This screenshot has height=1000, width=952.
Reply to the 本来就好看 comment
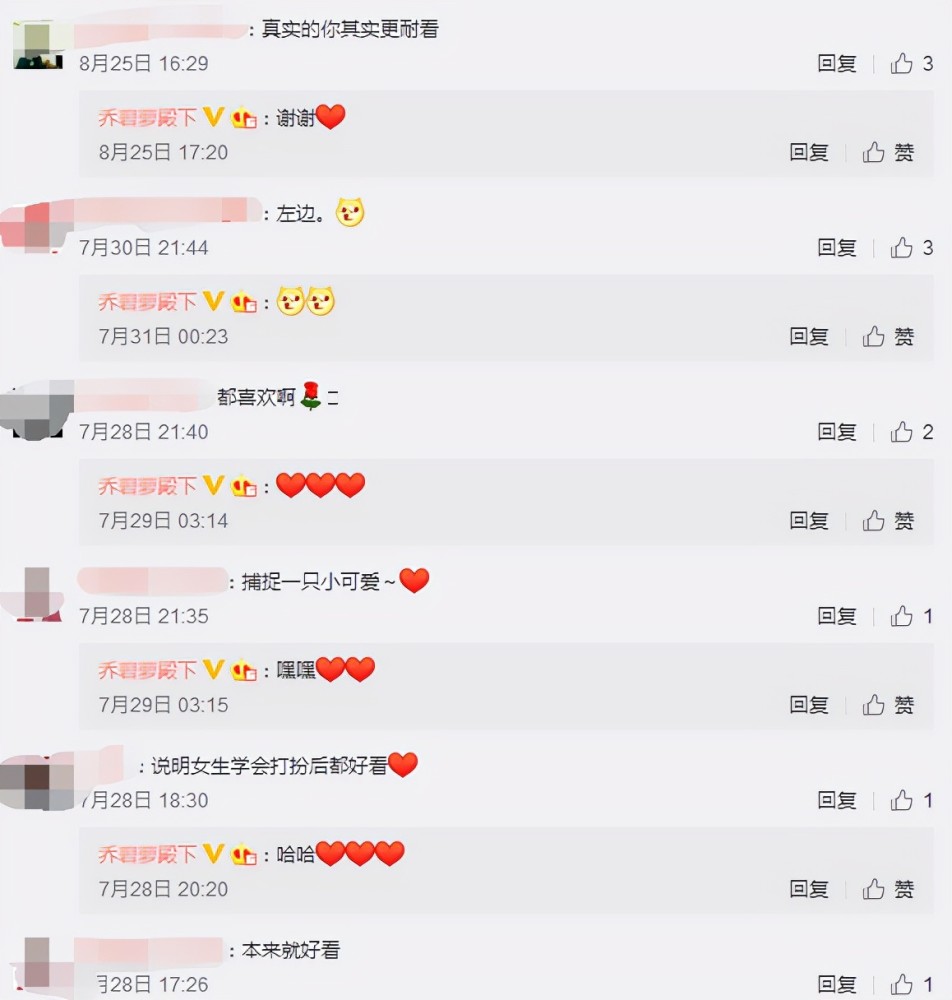[x=837, y=984]
